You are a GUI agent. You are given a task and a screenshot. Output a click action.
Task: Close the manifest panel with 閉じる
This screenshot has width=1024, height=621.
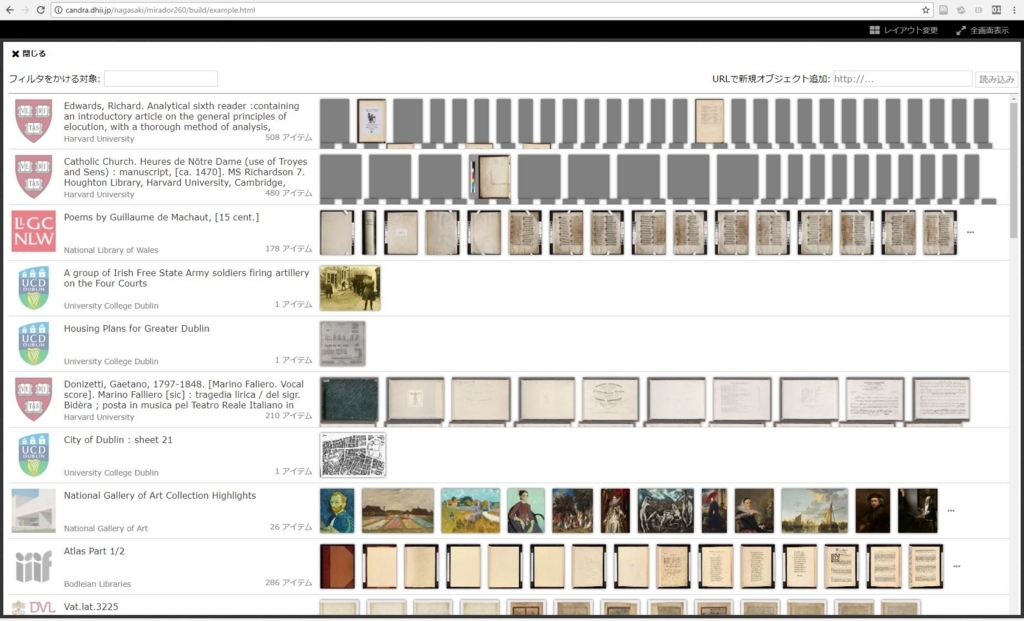pos(29,54)
